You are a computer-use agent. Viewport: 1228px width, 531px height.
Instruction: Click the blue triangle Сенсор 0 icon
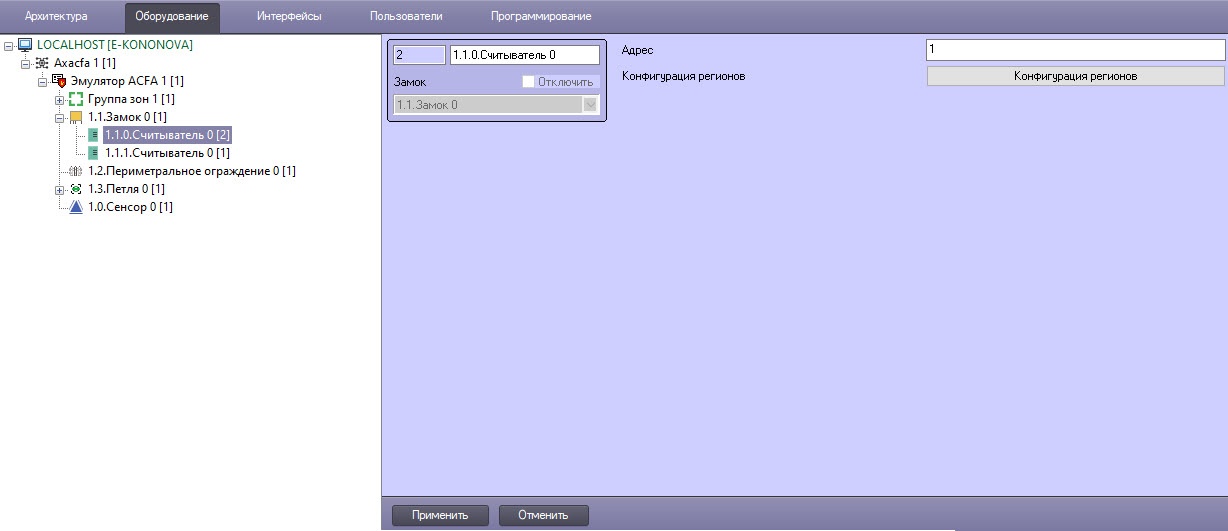click(76, 207)
